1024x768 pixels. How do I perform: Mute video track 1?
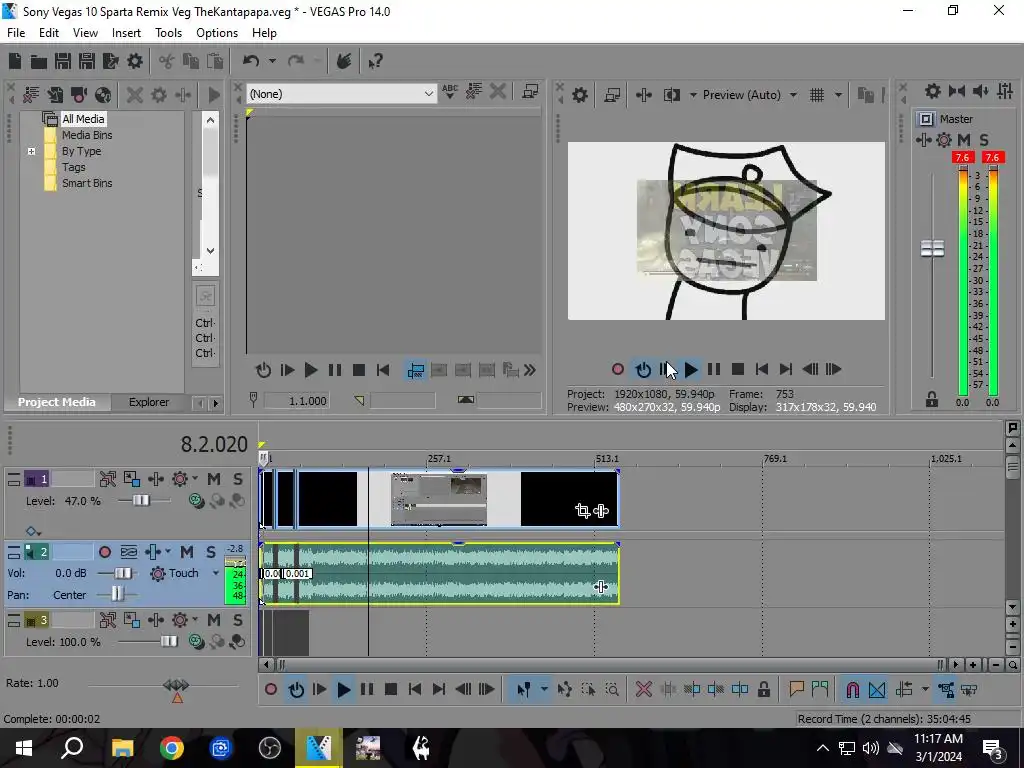click(214, 479)
